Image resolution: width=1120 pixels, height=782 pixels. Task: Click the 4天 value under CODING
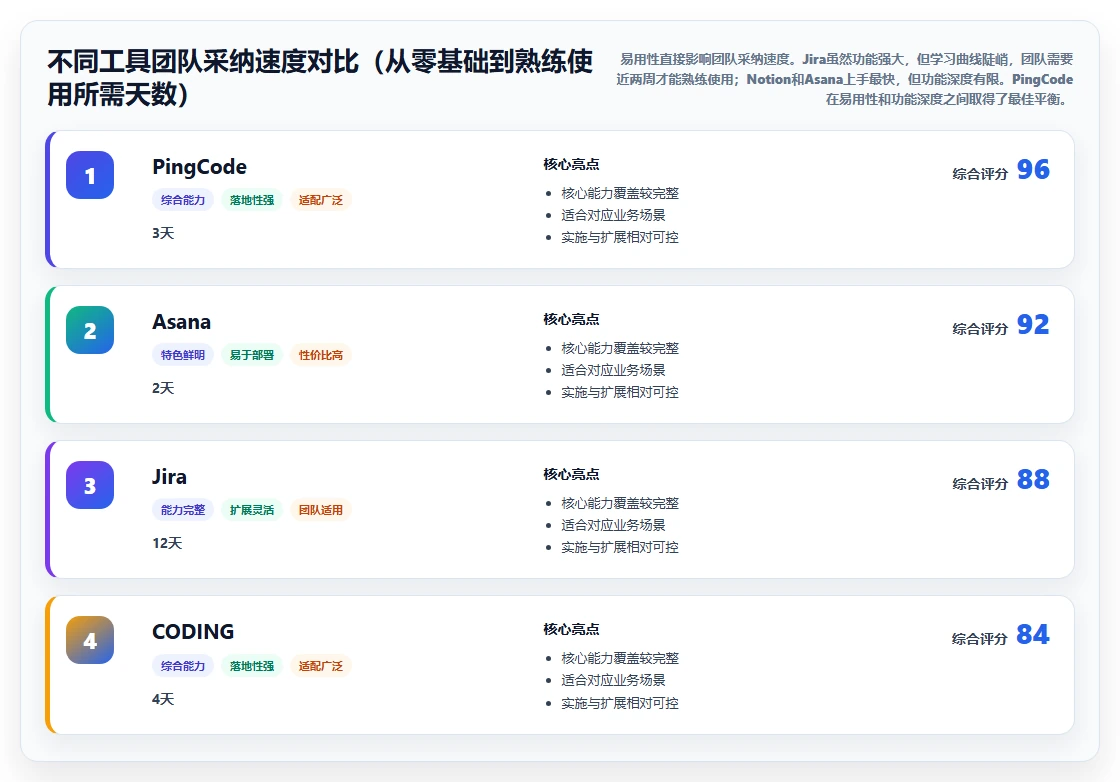coord(163,699)
